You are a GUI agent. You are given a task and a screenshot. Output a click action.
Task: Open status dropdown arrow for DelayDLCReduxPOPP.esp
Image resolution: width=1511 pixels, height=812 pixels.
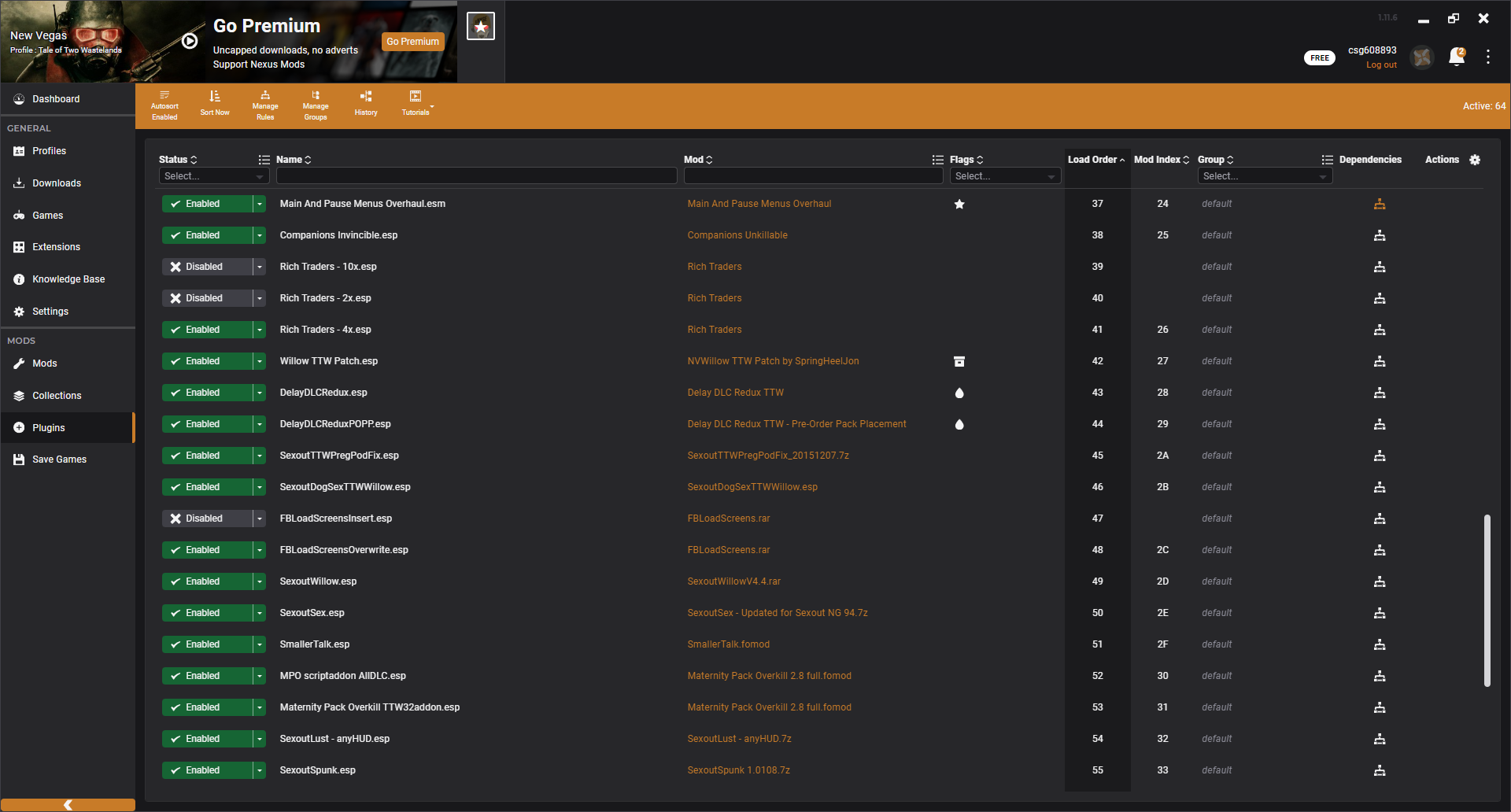260,424
